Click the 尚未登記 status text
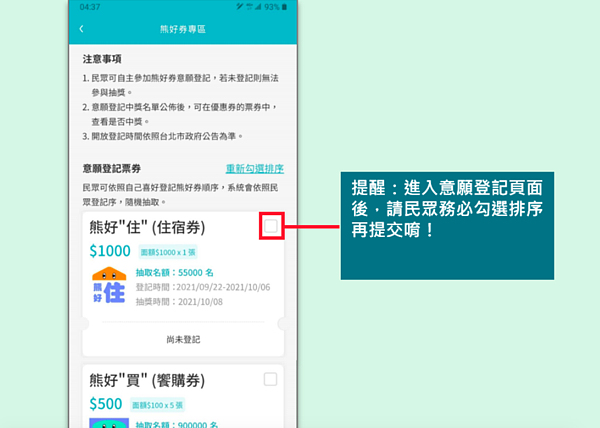This screenshot has width=600, height=428. [x=183, y=340]
